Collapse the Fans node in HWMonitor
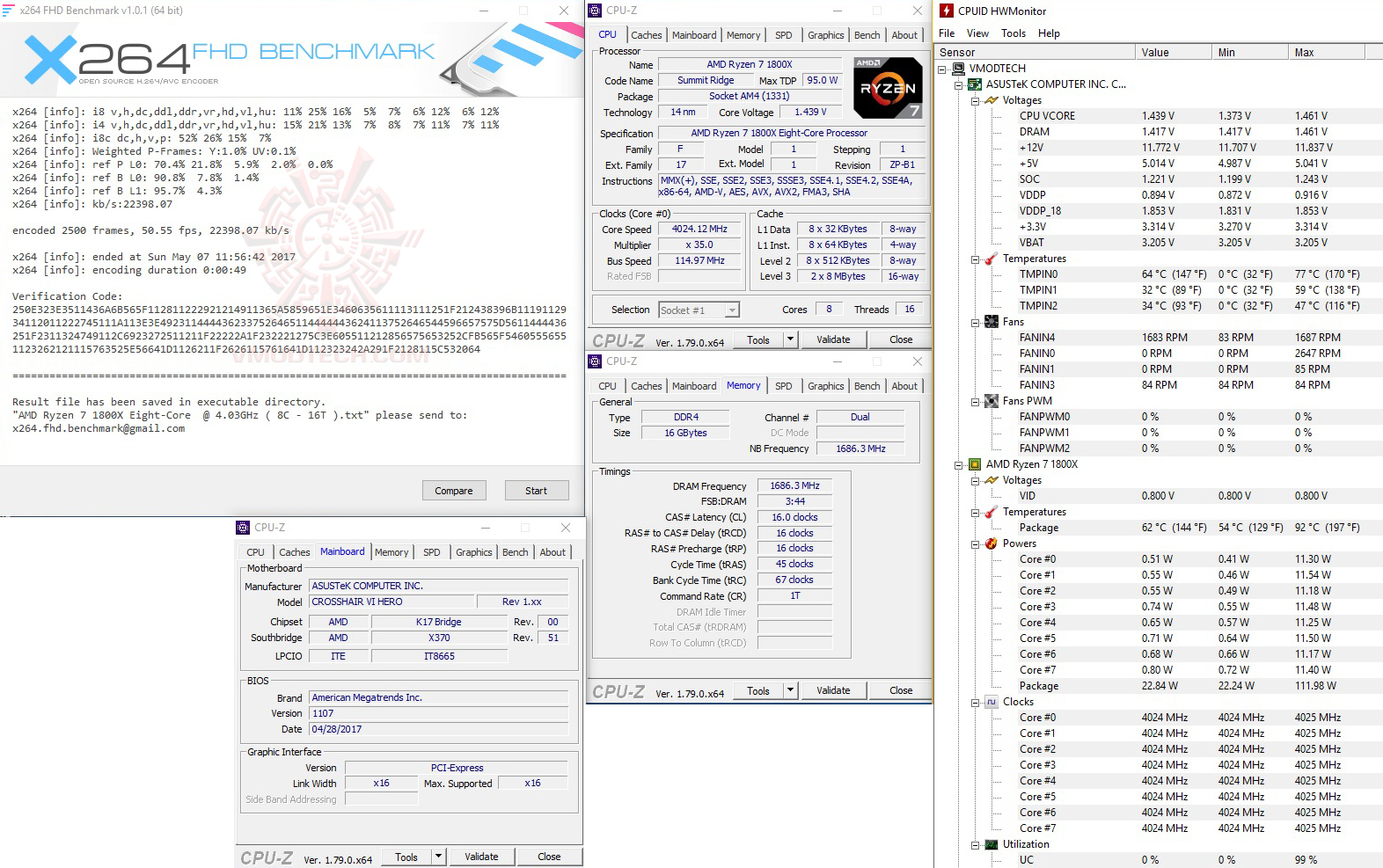The width and height of the screenshot is (1383, 868). click(976, 322)
